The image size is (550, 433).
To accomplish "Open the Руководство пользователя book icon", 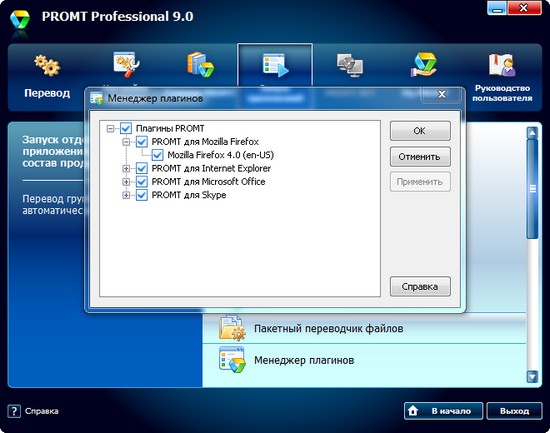I will 502,65.
